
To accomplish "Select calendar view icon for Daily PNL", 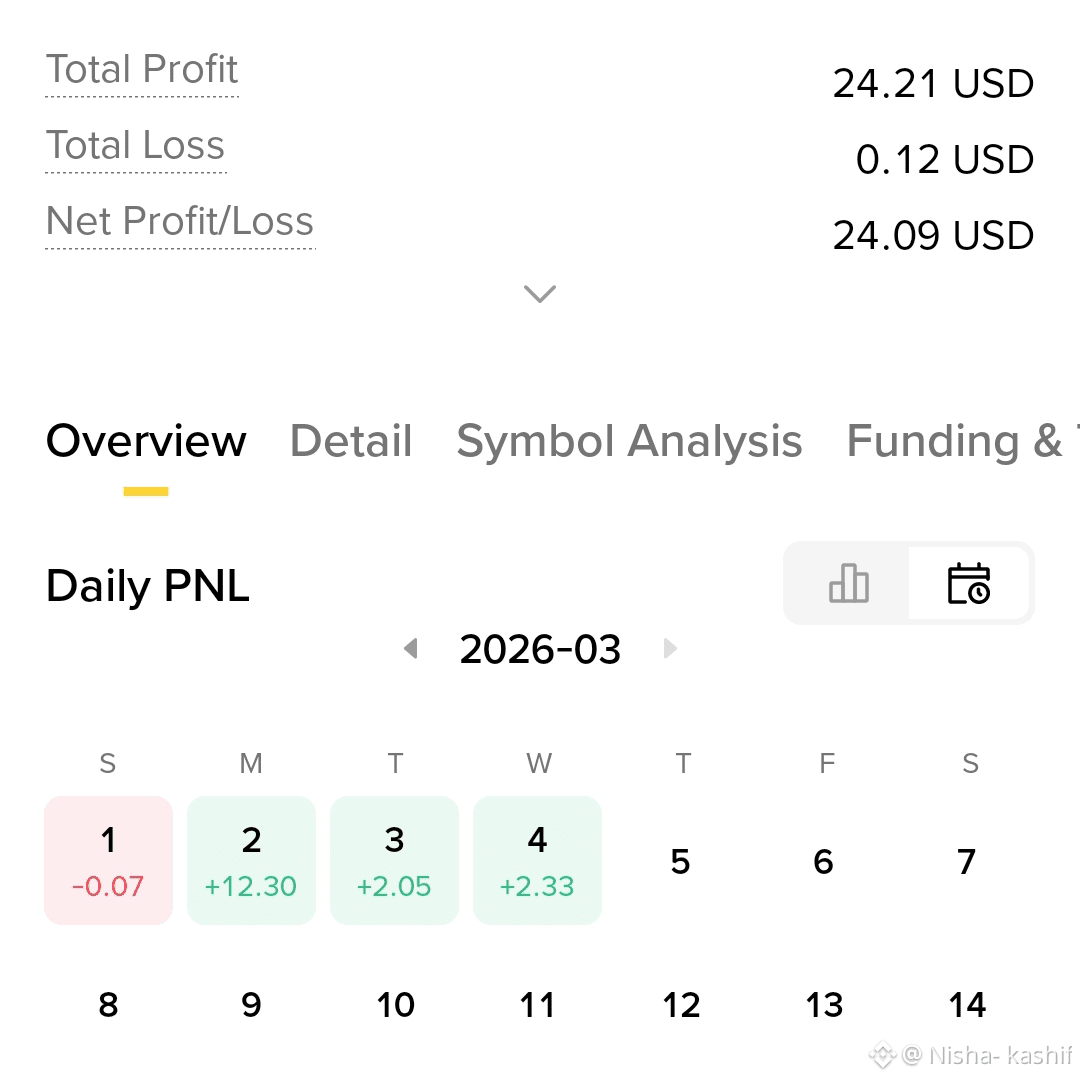I will (968, 583).
